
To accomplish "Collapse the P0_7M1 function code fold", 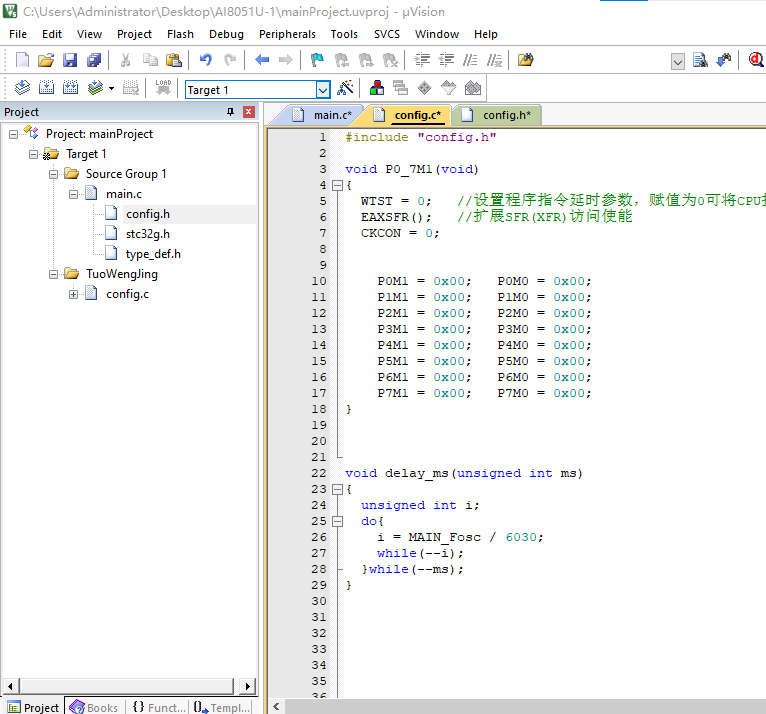I will pyautogui.click(x=337, y=185).
